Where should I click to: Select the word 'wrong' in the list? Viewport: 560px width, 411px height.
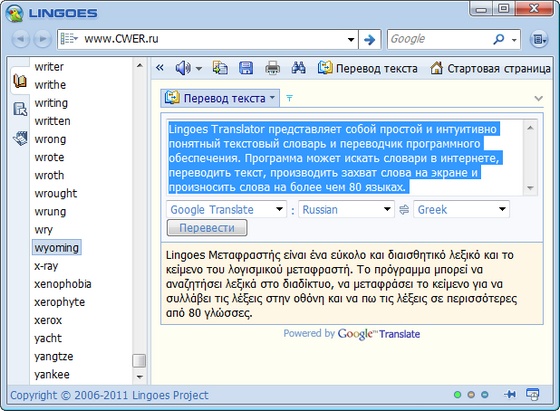[50, 139]
